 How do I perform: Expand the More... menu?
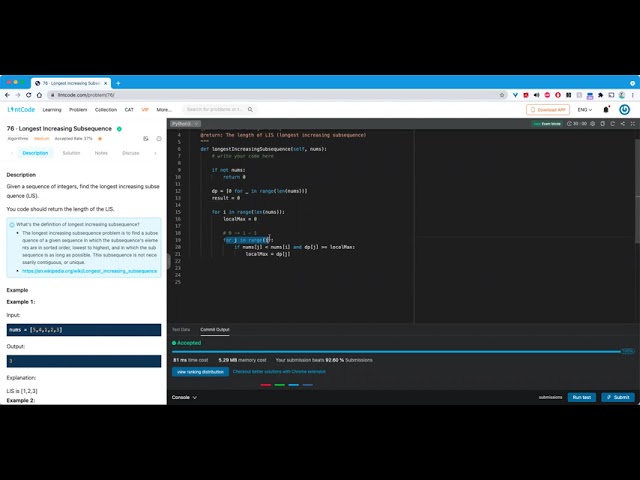pyautogui.click(x=164, y=110)
